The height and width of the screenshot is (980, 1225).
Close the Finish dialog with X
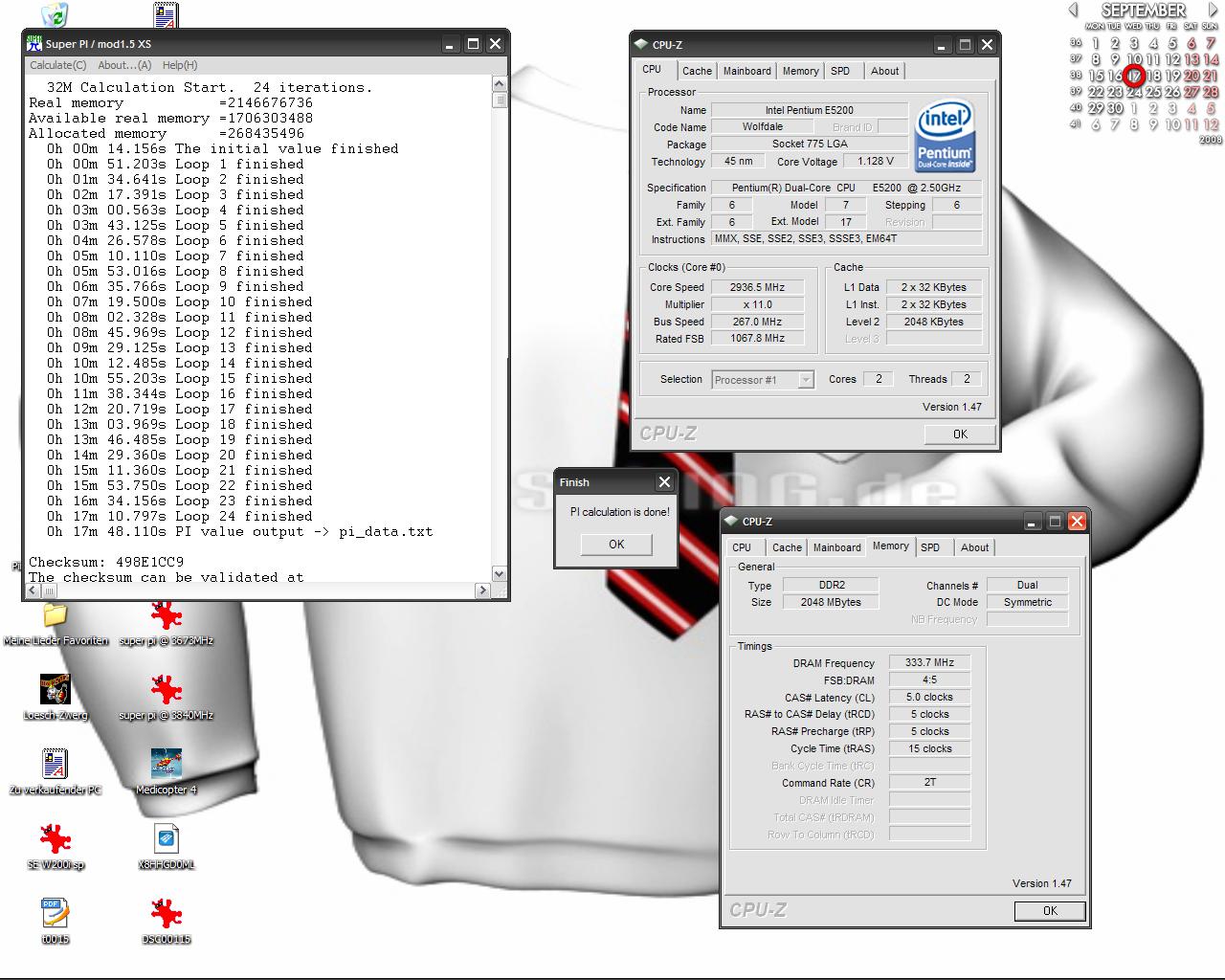tap(665, 481)
